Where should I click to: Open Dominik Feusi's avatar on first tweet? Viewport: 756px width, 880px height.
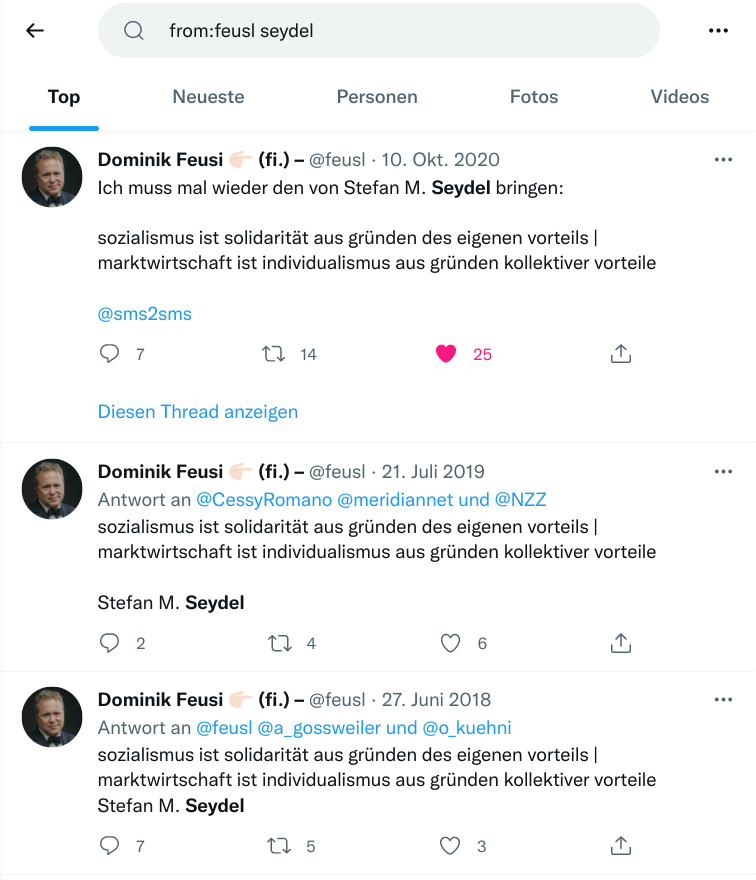point(52,177)
